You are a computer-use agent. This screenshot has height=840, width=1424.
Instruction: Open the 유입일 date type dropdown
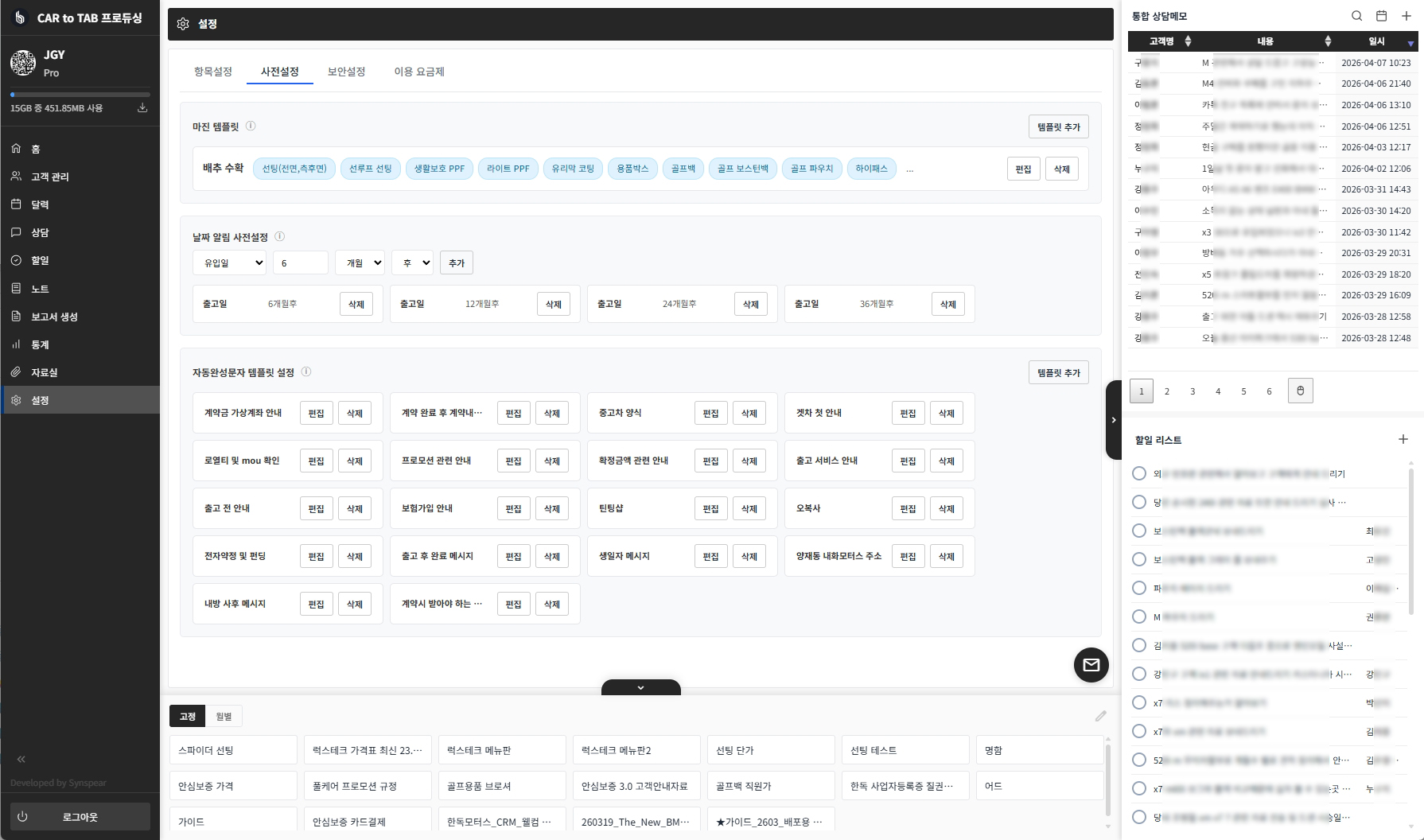point(229,262)
